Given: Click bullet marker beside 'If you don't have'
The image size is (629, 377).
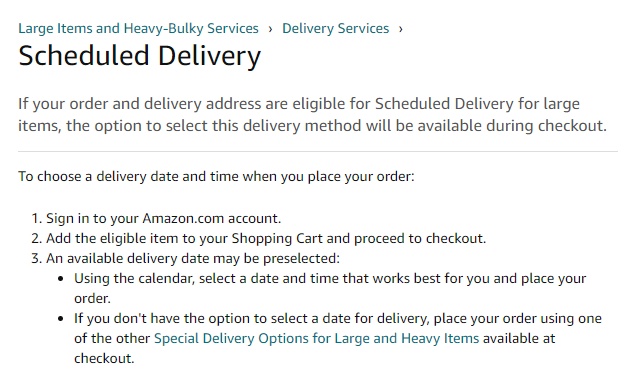Looking at the screenshot, I should [61, 319].
